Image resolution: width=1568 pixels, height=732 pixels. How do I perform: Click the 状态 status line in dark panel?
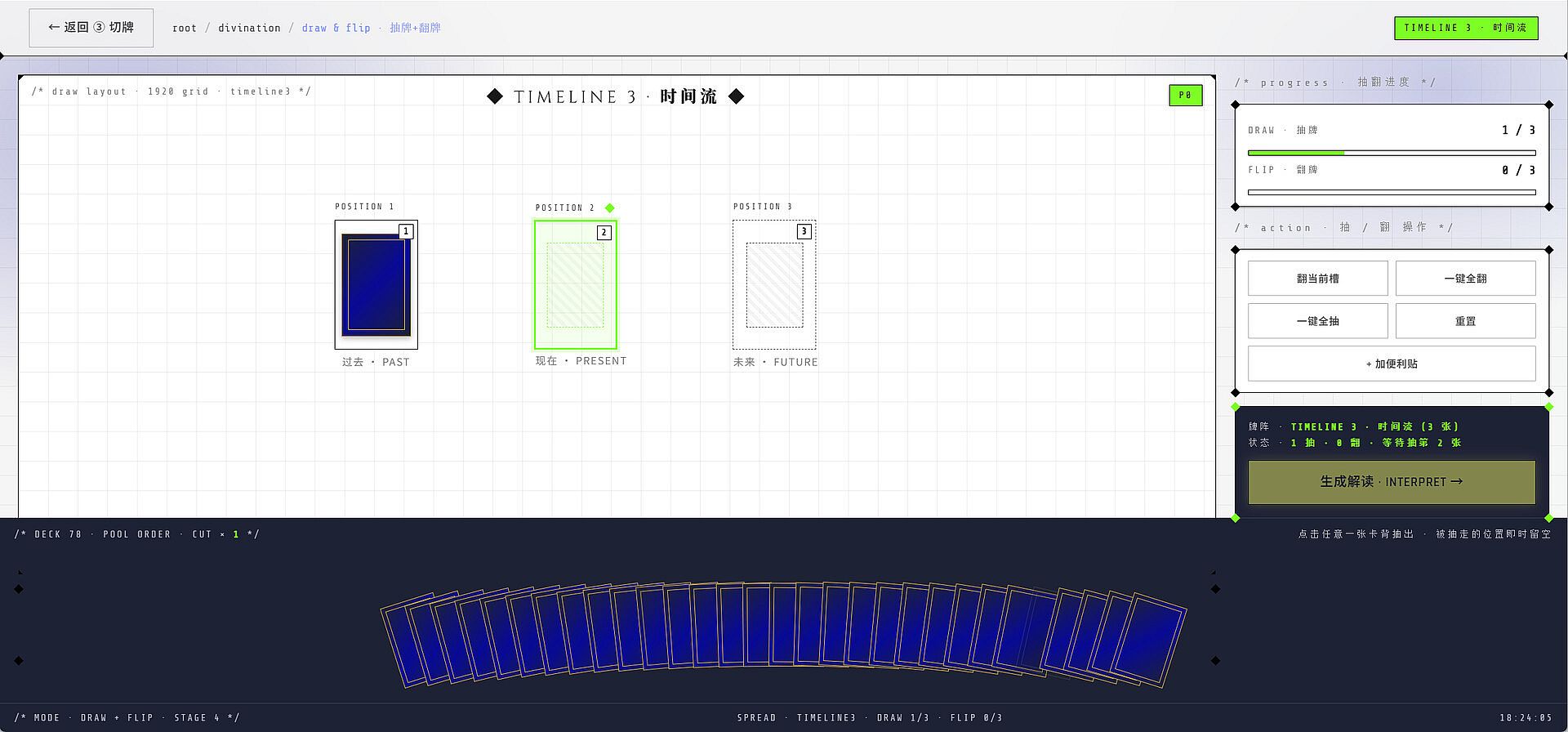1354,443
